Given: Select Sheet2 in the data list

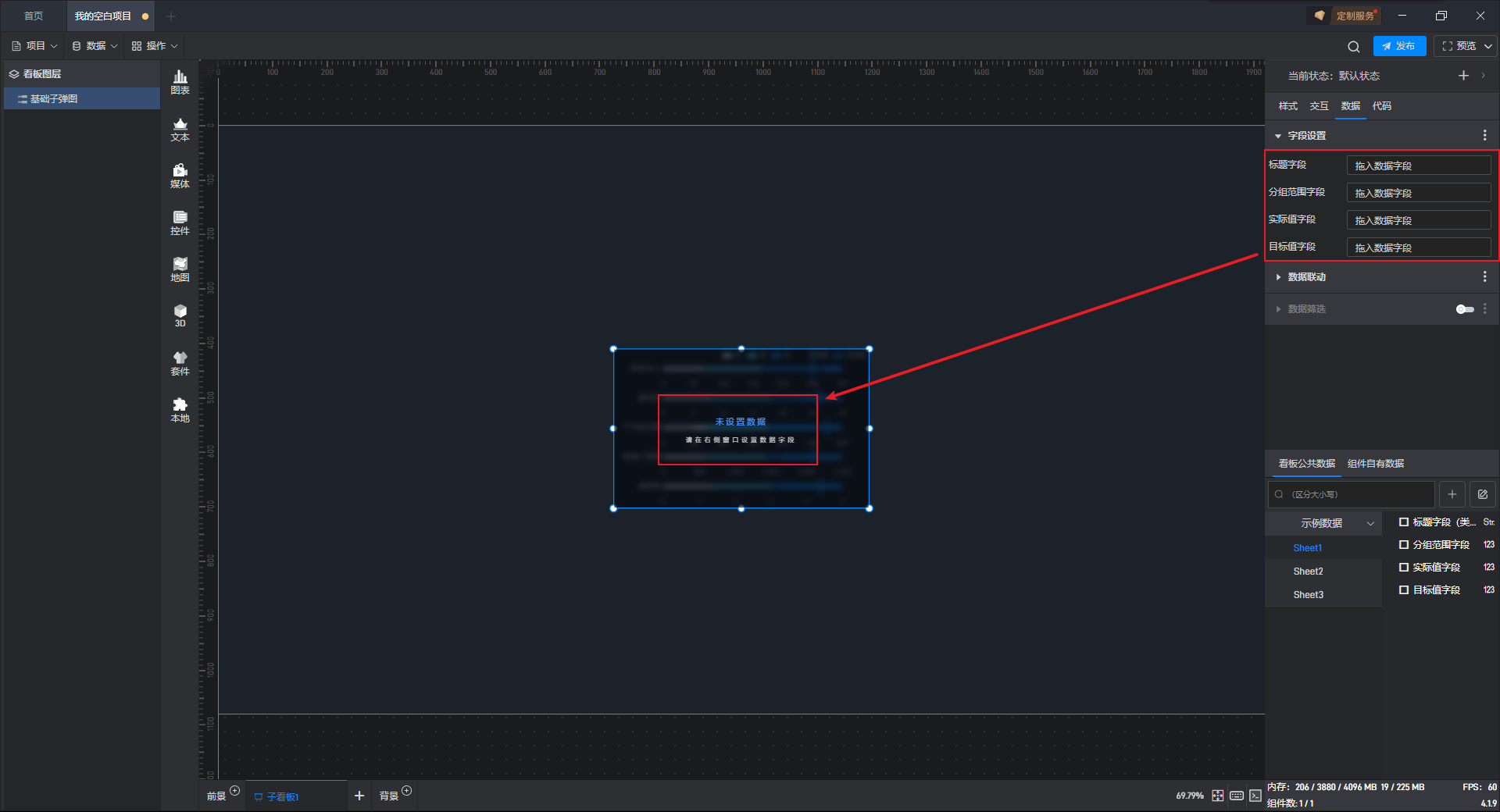Looking at the screenshot, I should tap(1308, 572).
